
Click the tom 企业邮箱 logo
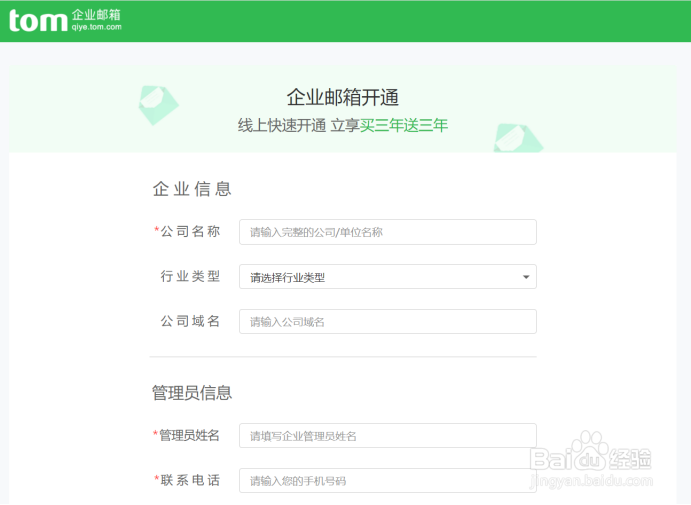[x=65, y=21]
